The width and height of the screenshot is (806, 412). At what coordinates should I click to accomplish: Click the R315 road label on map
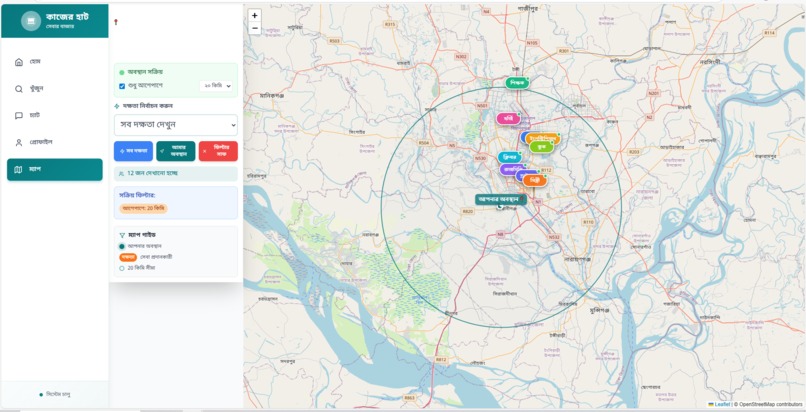click(390, 24)
